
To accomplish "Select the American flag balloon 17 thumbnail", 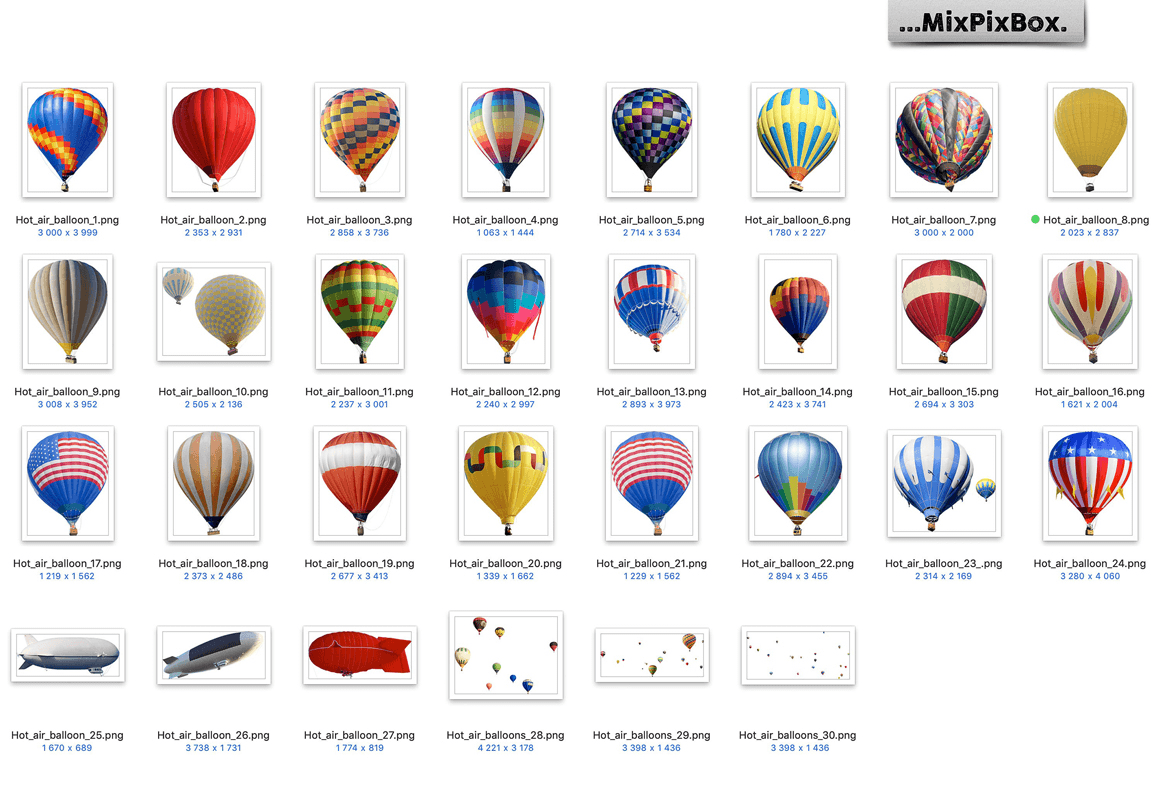I will 67,483.
